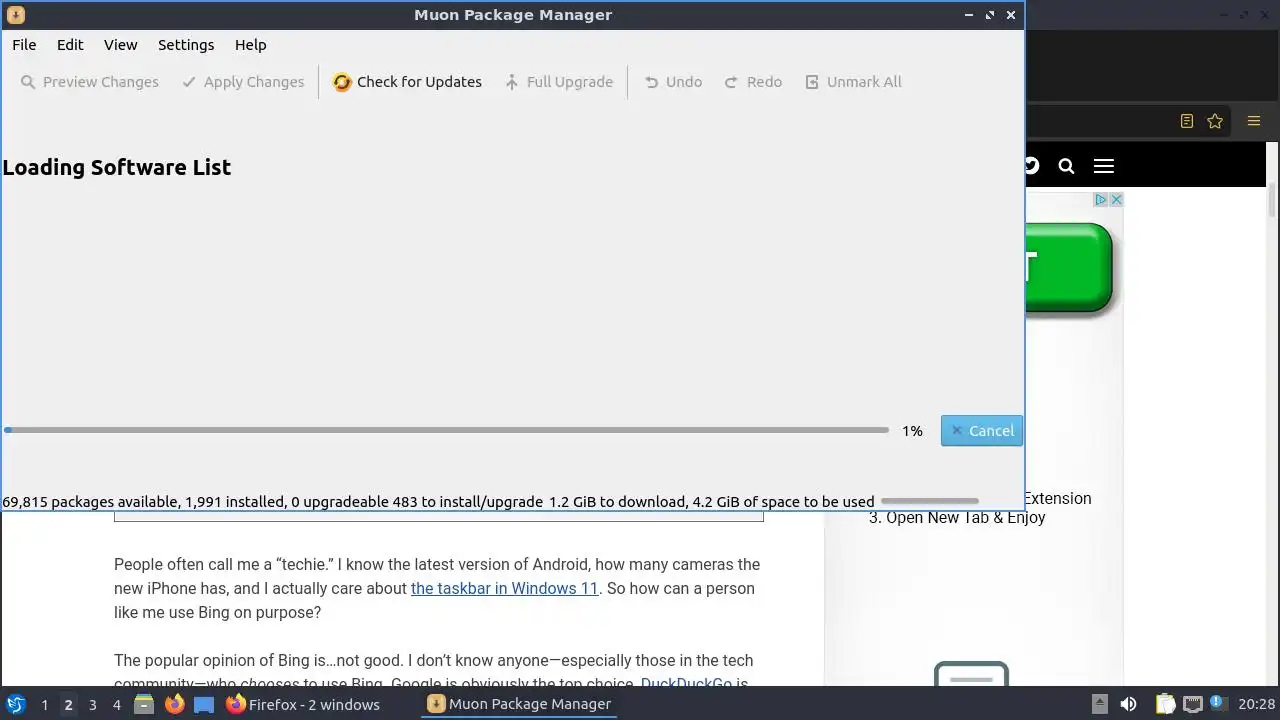Viewport: 1280px width, 720px height.
Task: Open the Help menu
Action: [x=250, y=45]
